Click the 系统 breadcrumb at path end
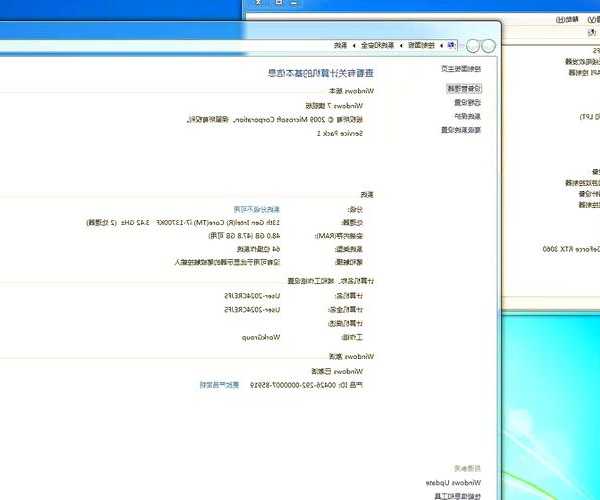This screenshot has width=600, height=500. (x=339, y=45)
